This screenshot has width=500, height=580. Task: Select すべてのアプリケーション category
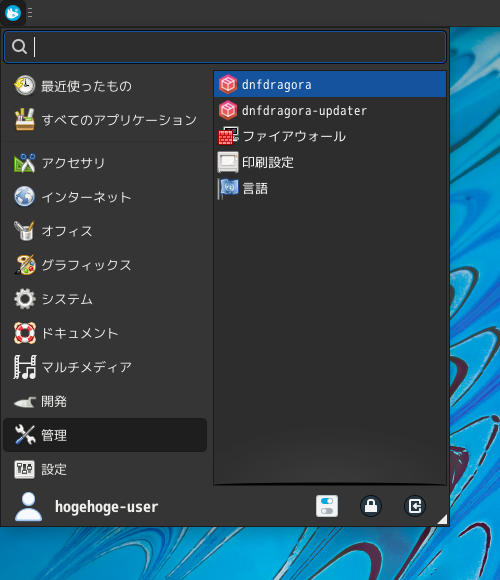105,120
